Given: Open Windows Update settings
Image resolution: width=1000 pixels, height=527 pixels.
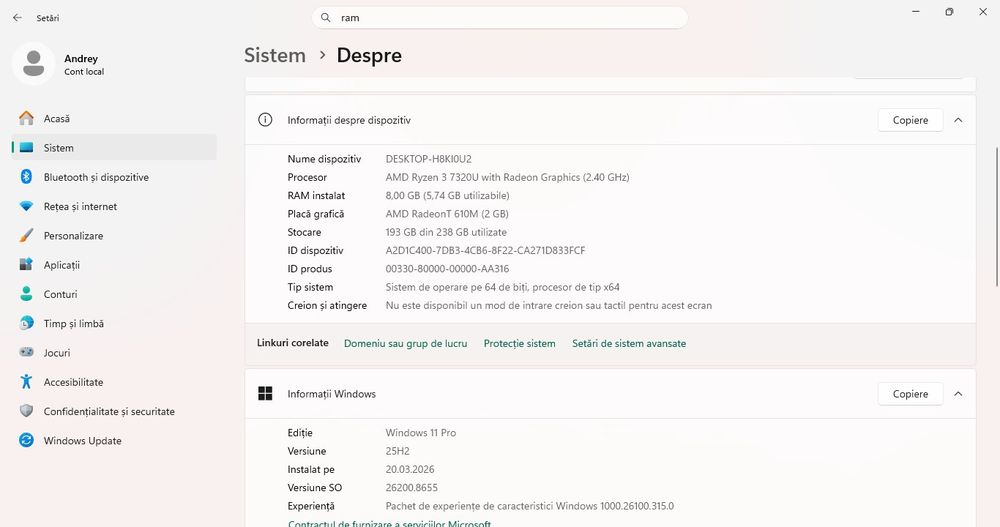Looking at the screenshot, I should [x=114, y=441].
